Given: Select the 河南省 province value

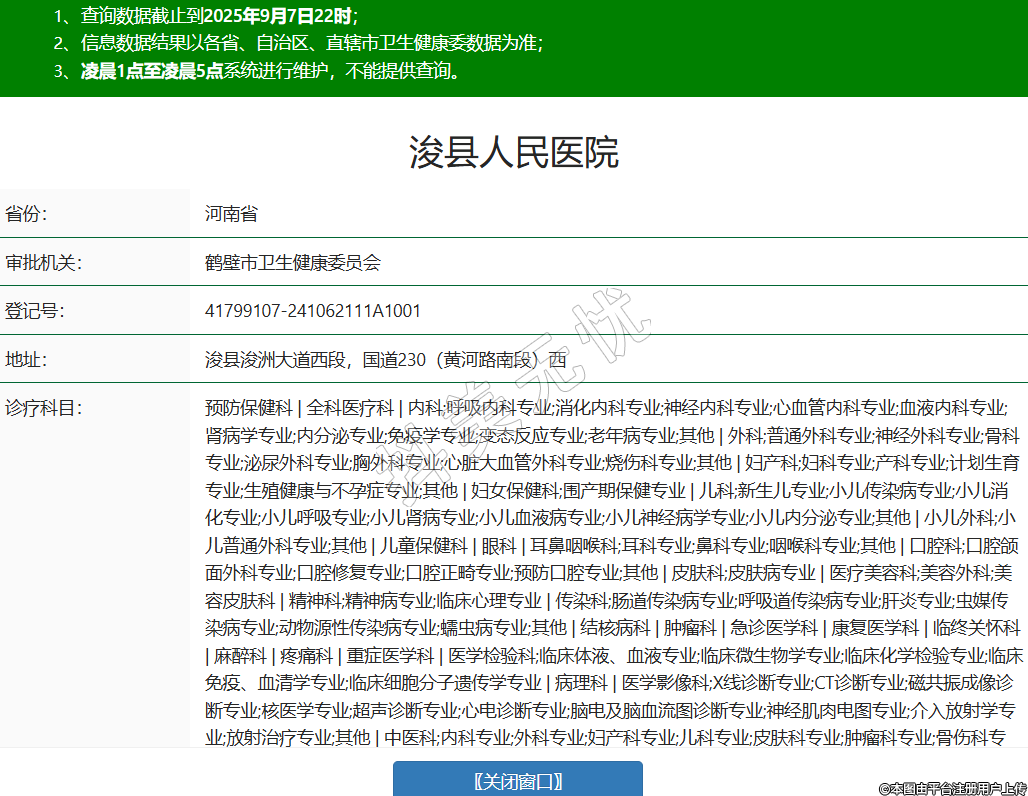Looking at the screenshot, I should point(231,214).
